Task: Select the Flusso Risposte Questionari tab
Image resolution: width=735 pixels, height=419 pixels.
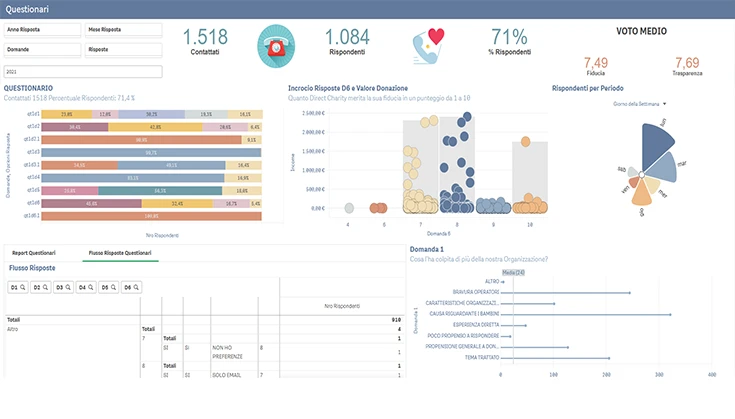Action: 120,253
